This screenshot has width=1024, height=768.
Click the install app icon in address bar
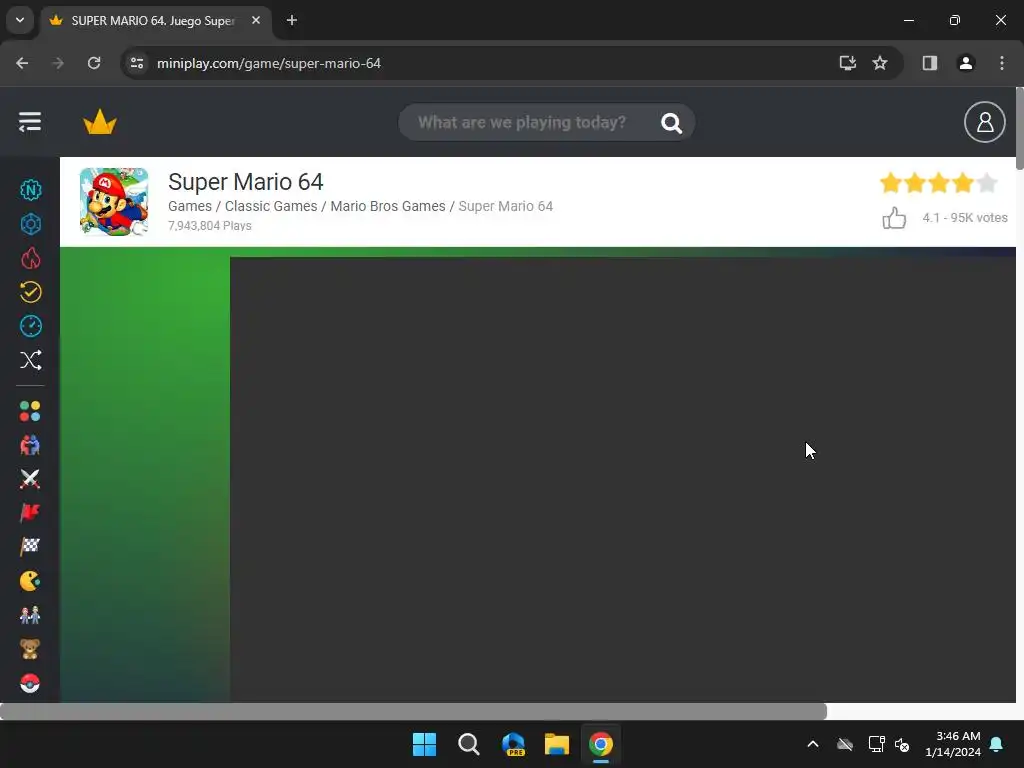848,63
